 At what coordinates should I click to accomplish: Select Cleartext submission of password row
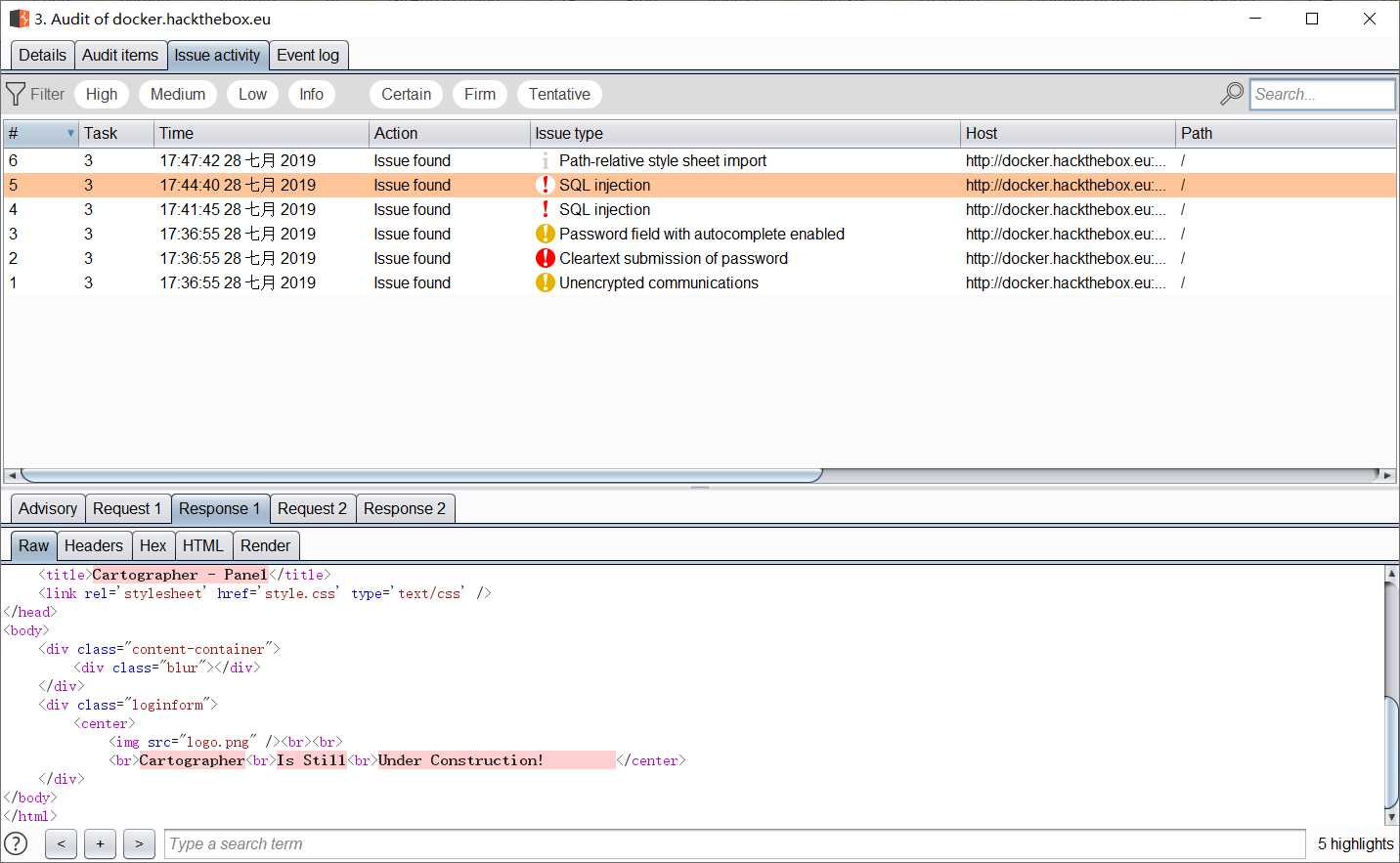(700, 258)
